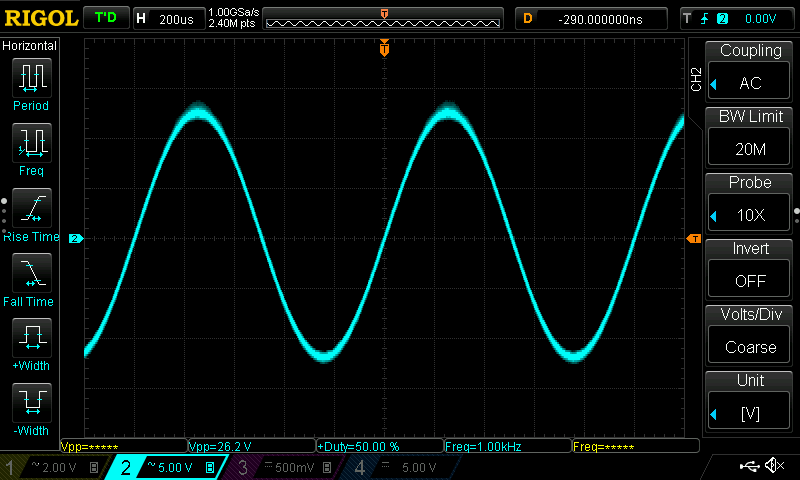Click the orange trigger level marker at right
This screenshot has width=800, height=480.
[x=694, y=238]
